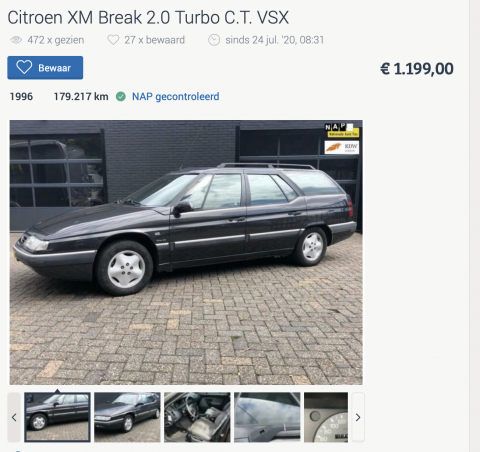Click the green NAP verified checkmark icon
The image size is (480, 452).
(x=121, y=97)
